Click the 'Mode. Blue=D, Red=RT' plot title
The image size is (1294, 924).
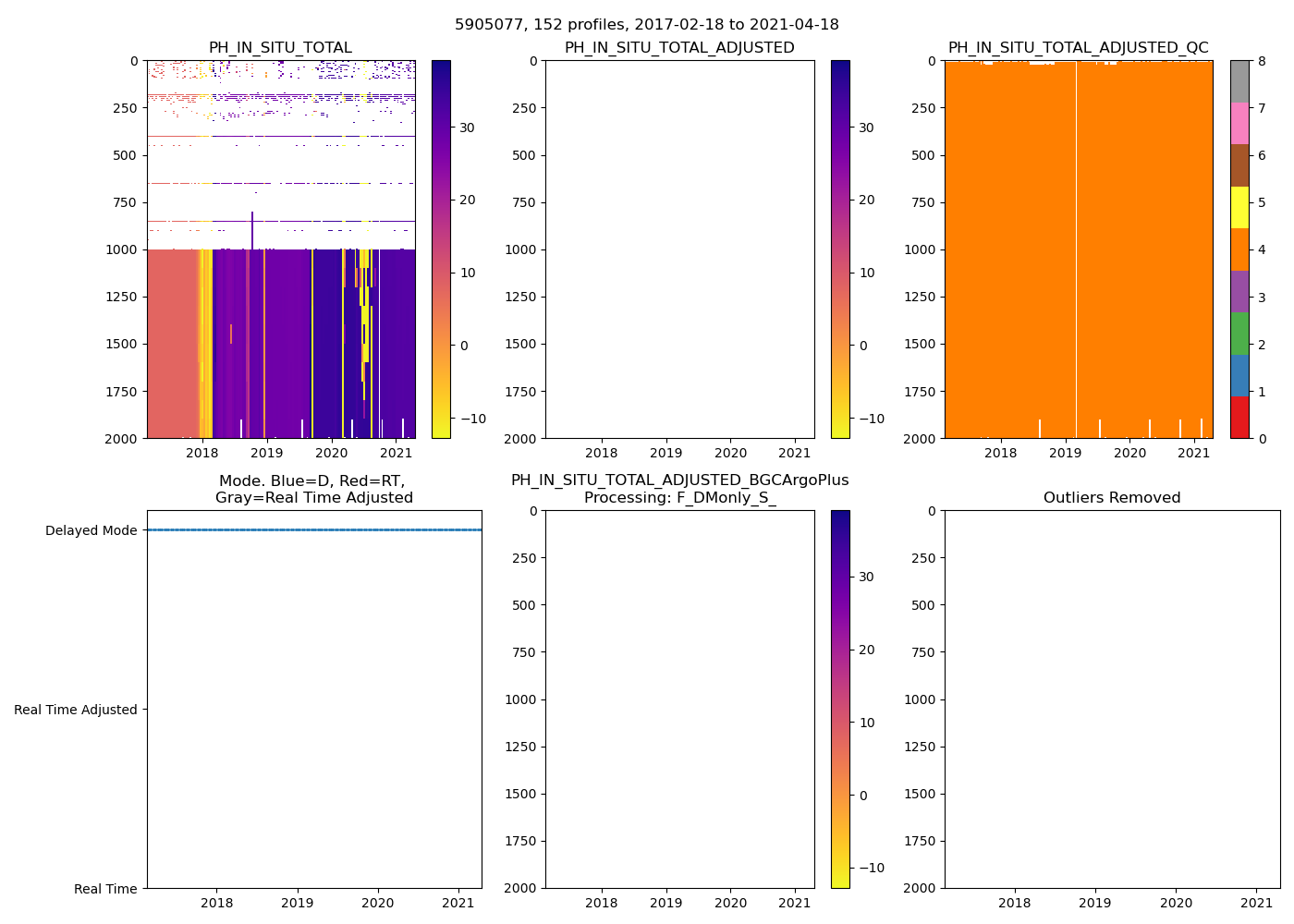[312, 481]
